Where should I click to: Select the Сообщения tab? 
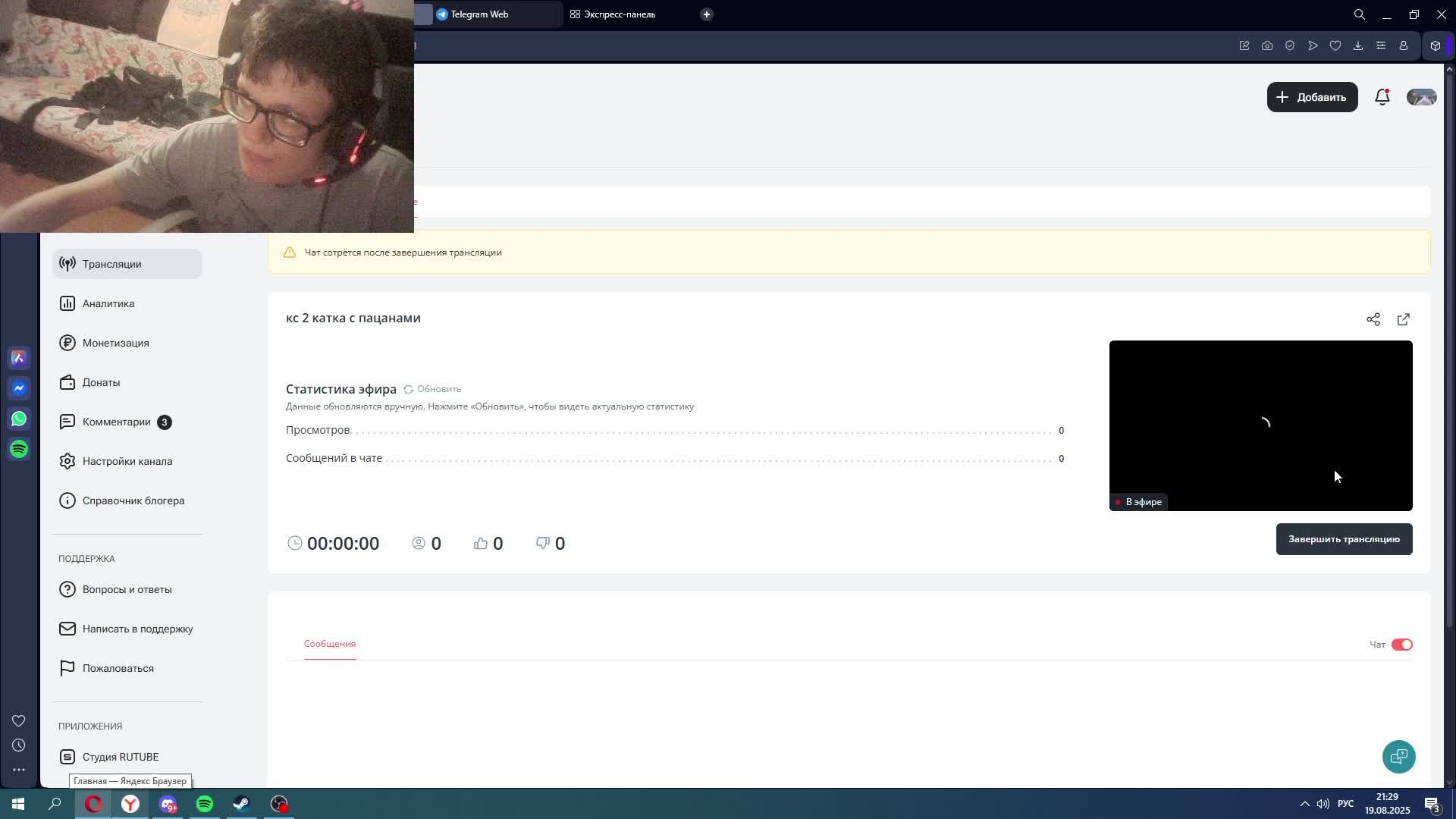click(330, 644)
